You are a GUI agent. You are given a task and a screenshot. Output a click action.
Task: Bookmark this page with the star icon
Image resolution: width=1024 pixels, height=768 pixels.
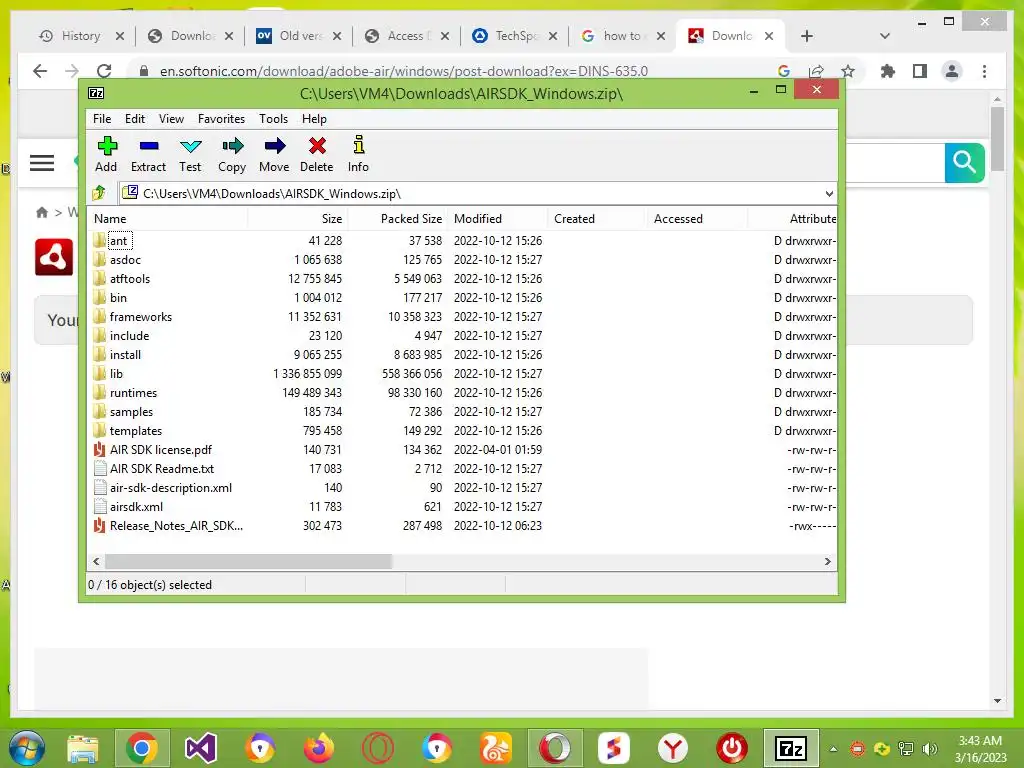pyautogui.click(x=848, y=71)
